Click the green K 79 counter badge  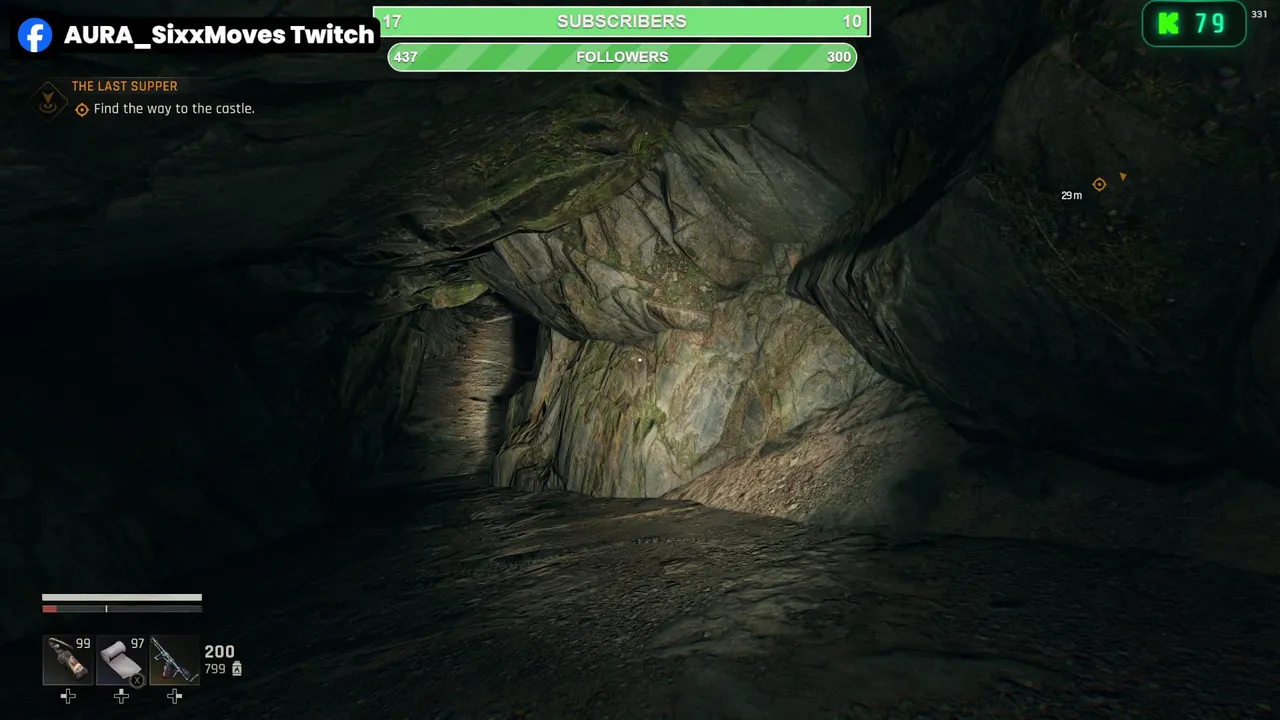(1194, 24)
